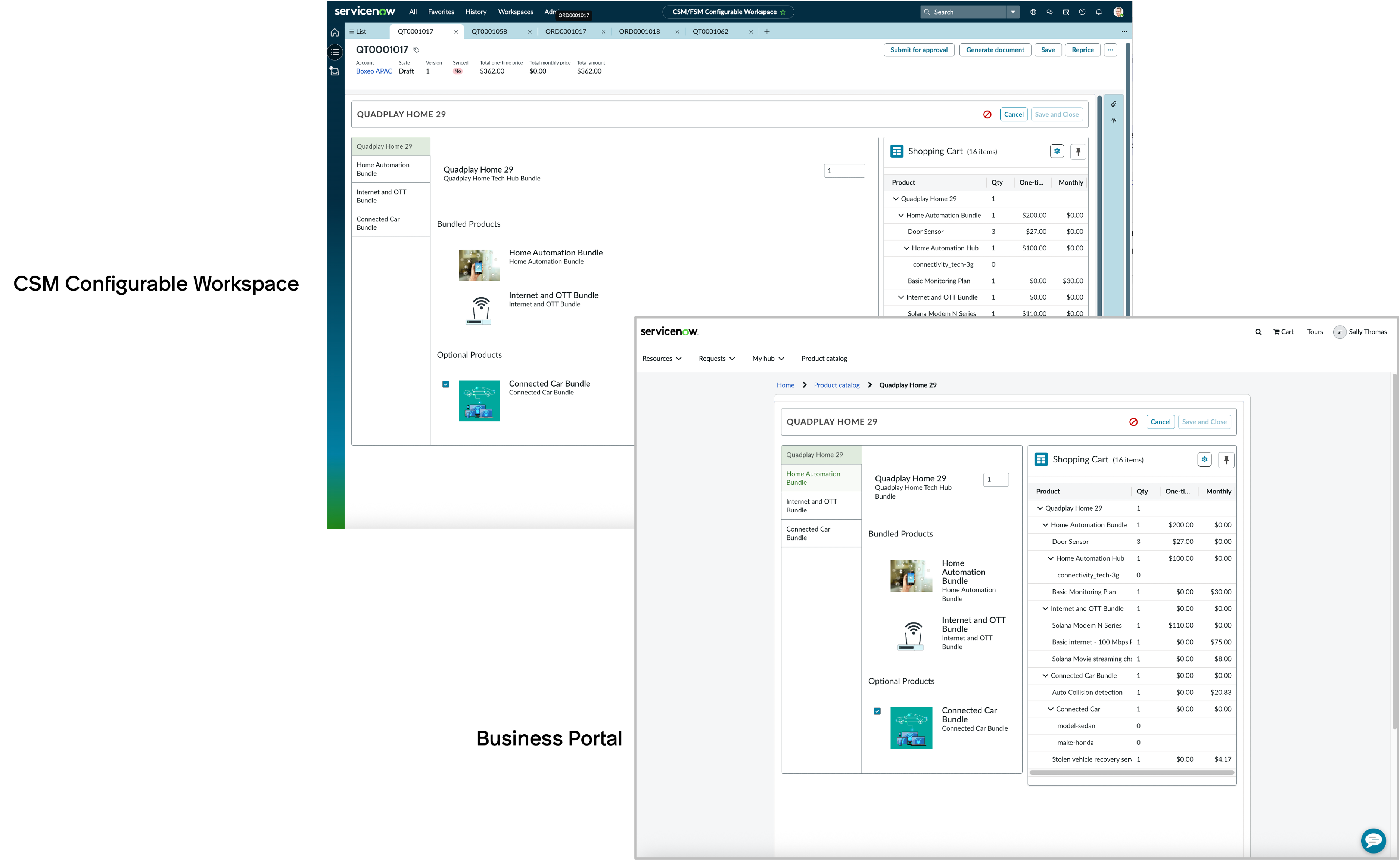Uncheck Connected Car Bundle checkbox in portal

point(877,711)
